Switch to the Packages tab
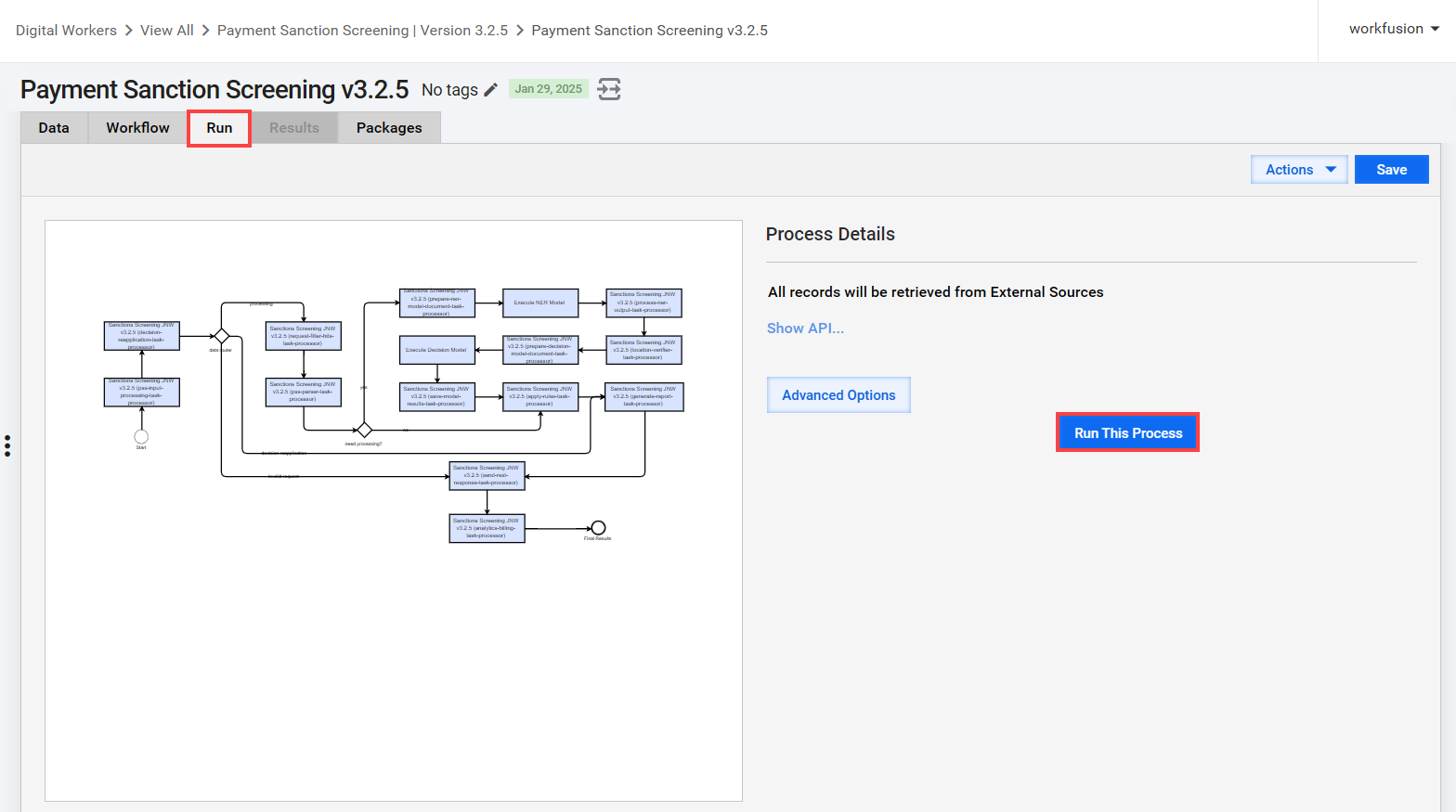Viewport: 1456px width, 812px height. tap(389, 128)
